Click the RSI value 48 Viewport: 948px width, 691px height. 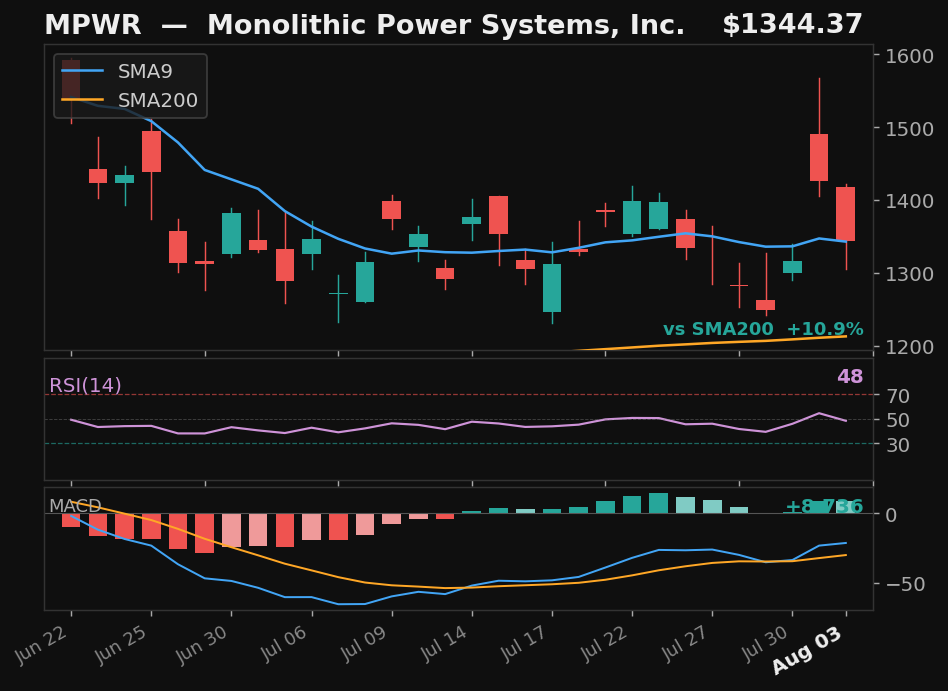pos(850,376)
